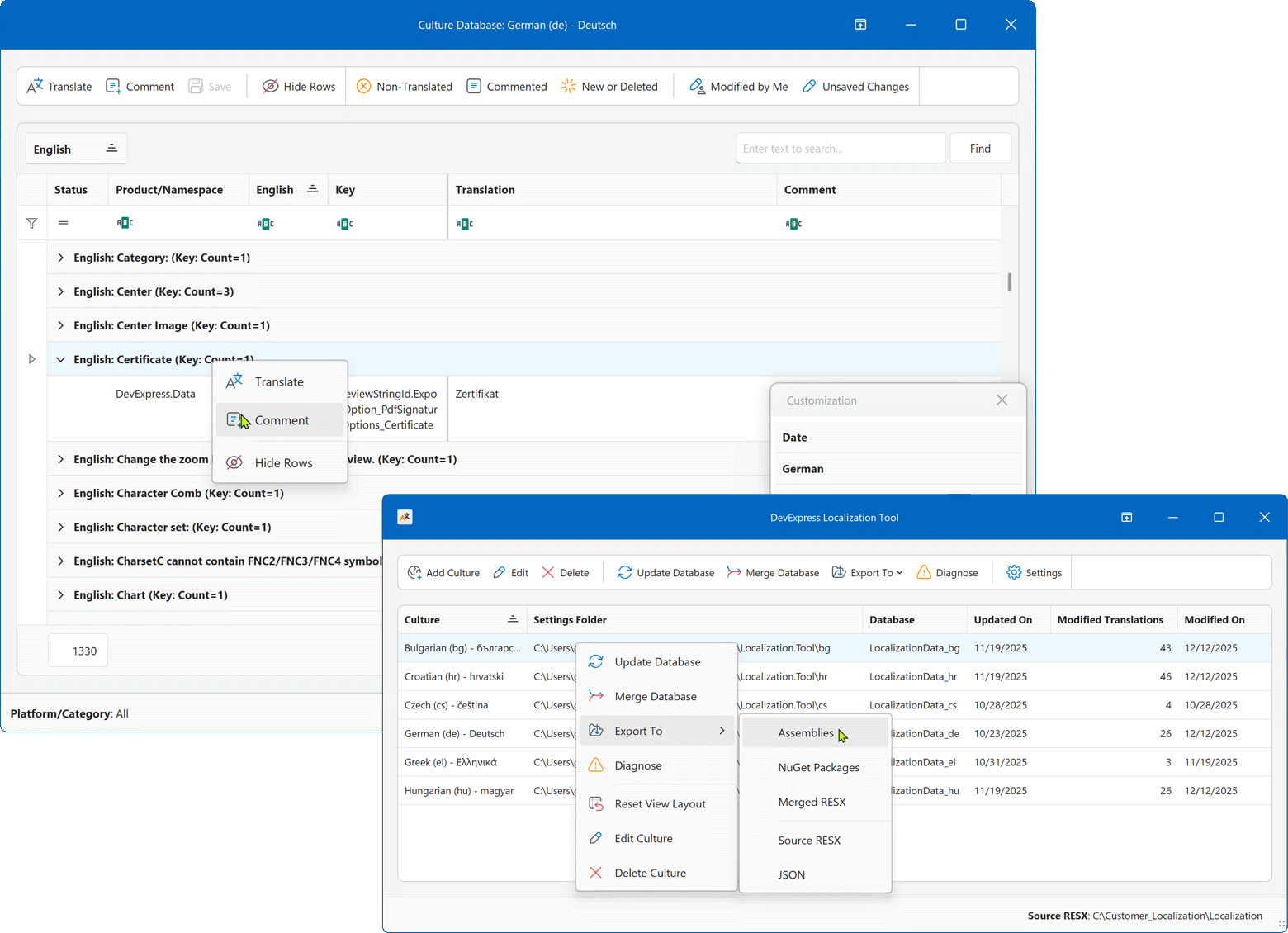
Task: Select Reset View Layout from the context menu
Action: click(659, 803)
